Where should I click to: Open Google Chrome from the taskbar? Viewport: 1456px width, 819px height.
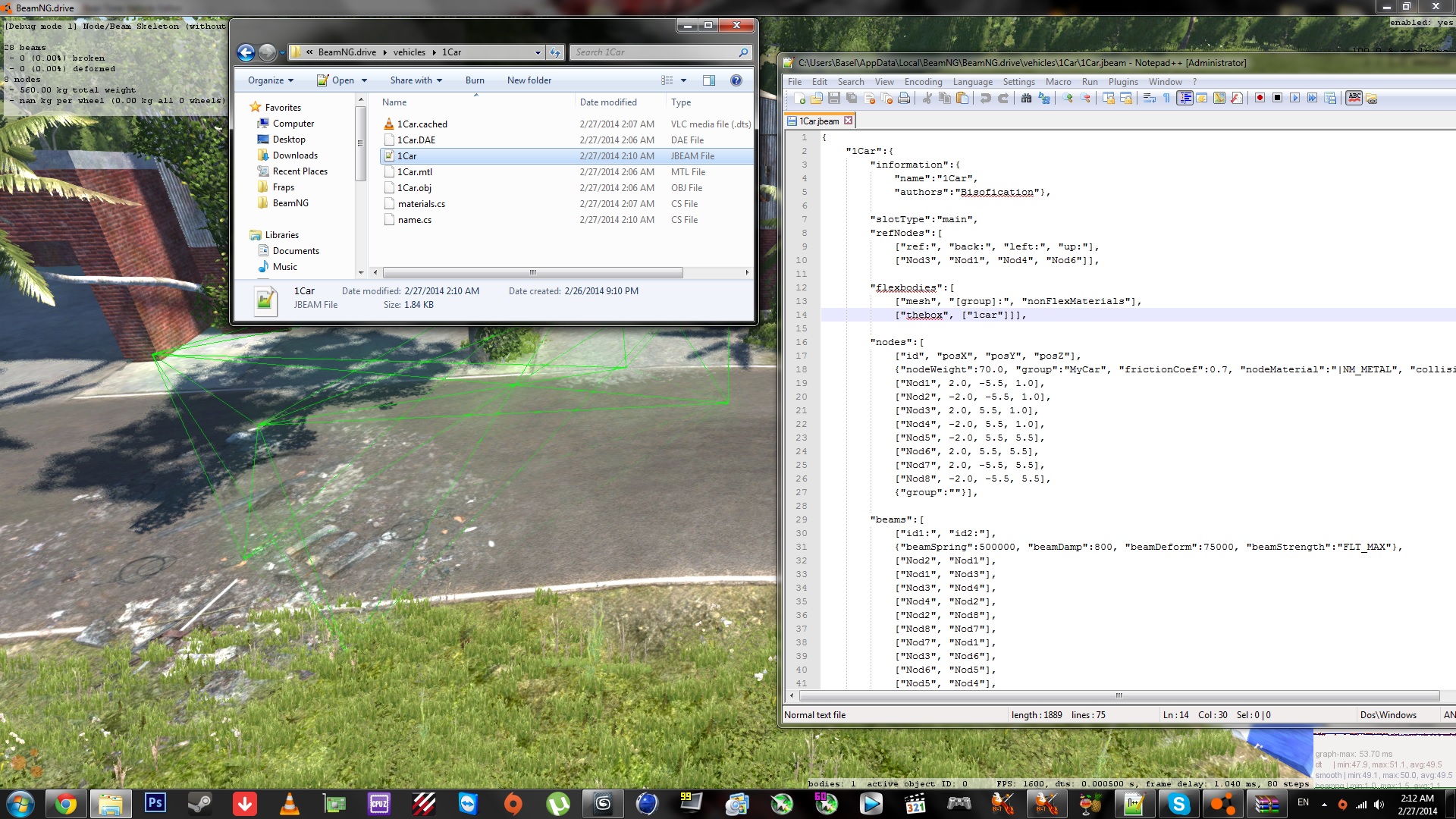[66, 804]
